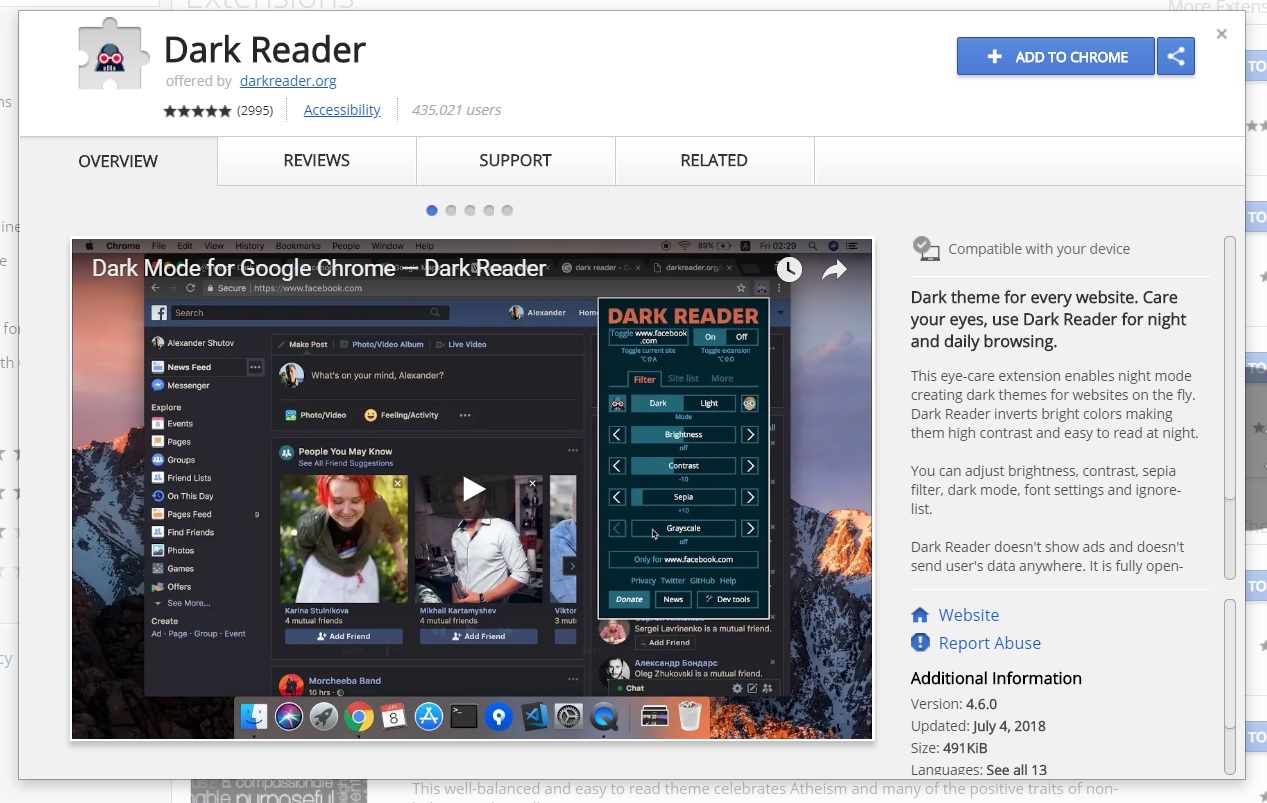
Task: Select the Version 4.6.0 text
Action: 953,704
